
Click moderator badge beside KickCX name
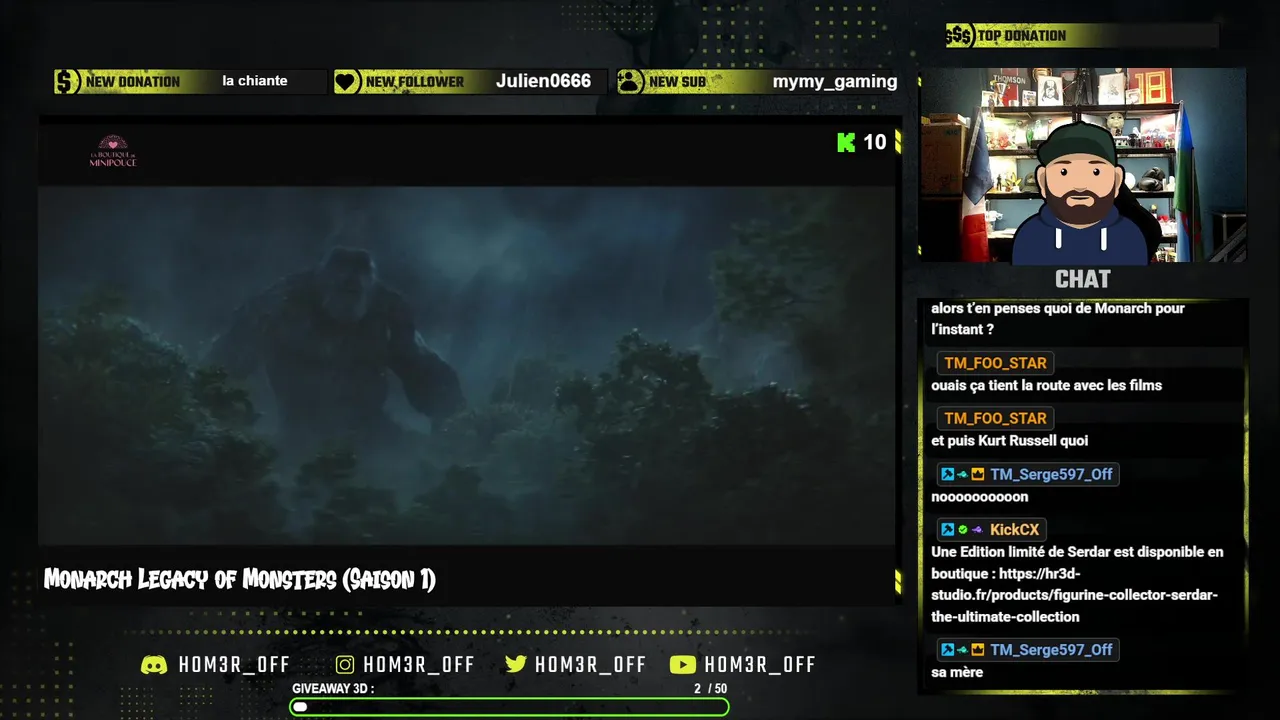tap(947, 530)
